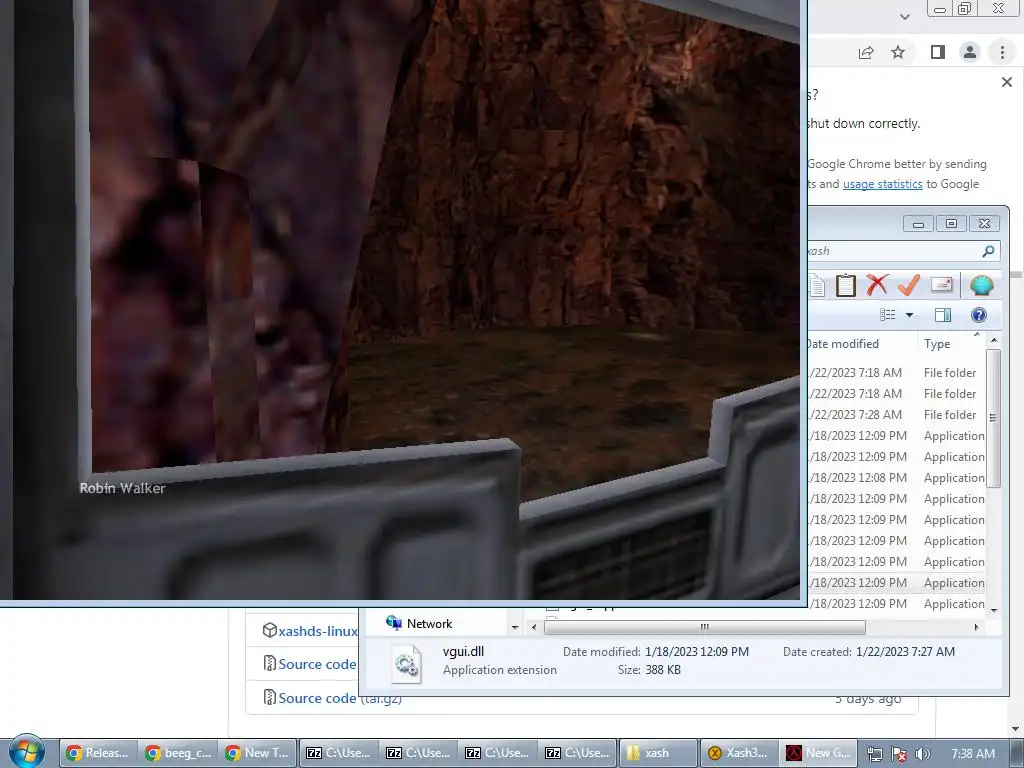Switch to beeg_c... Chrome taskbar button

(178, 753)
